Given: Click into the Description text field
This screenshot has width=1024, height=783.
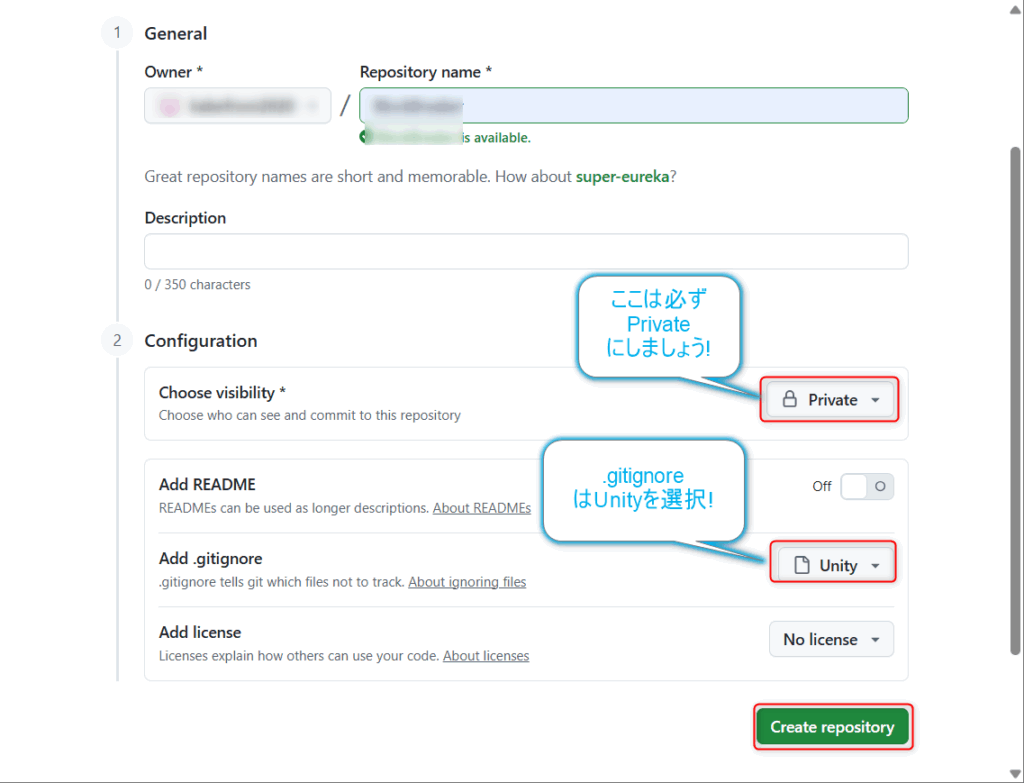Looking at the screenshot, I should pyautogui.click(x=526, y=251).
